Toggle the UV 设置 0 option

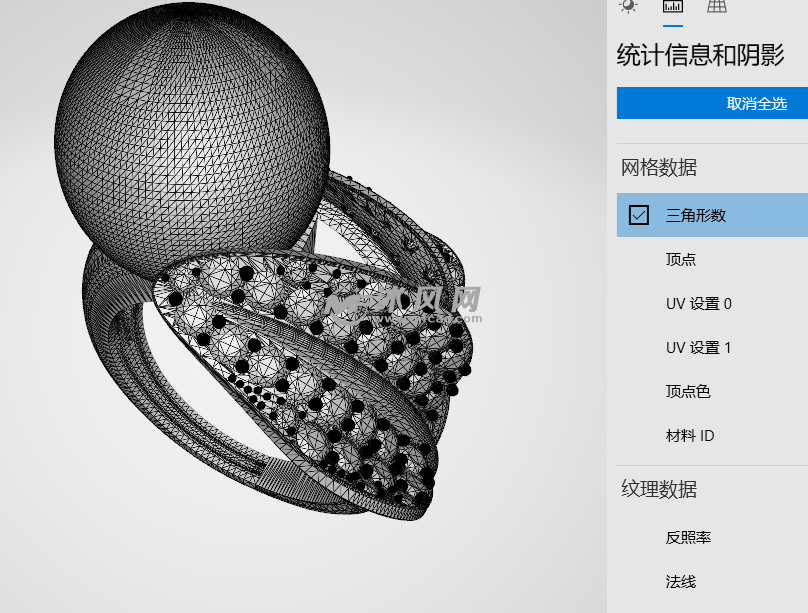(698, 303)
